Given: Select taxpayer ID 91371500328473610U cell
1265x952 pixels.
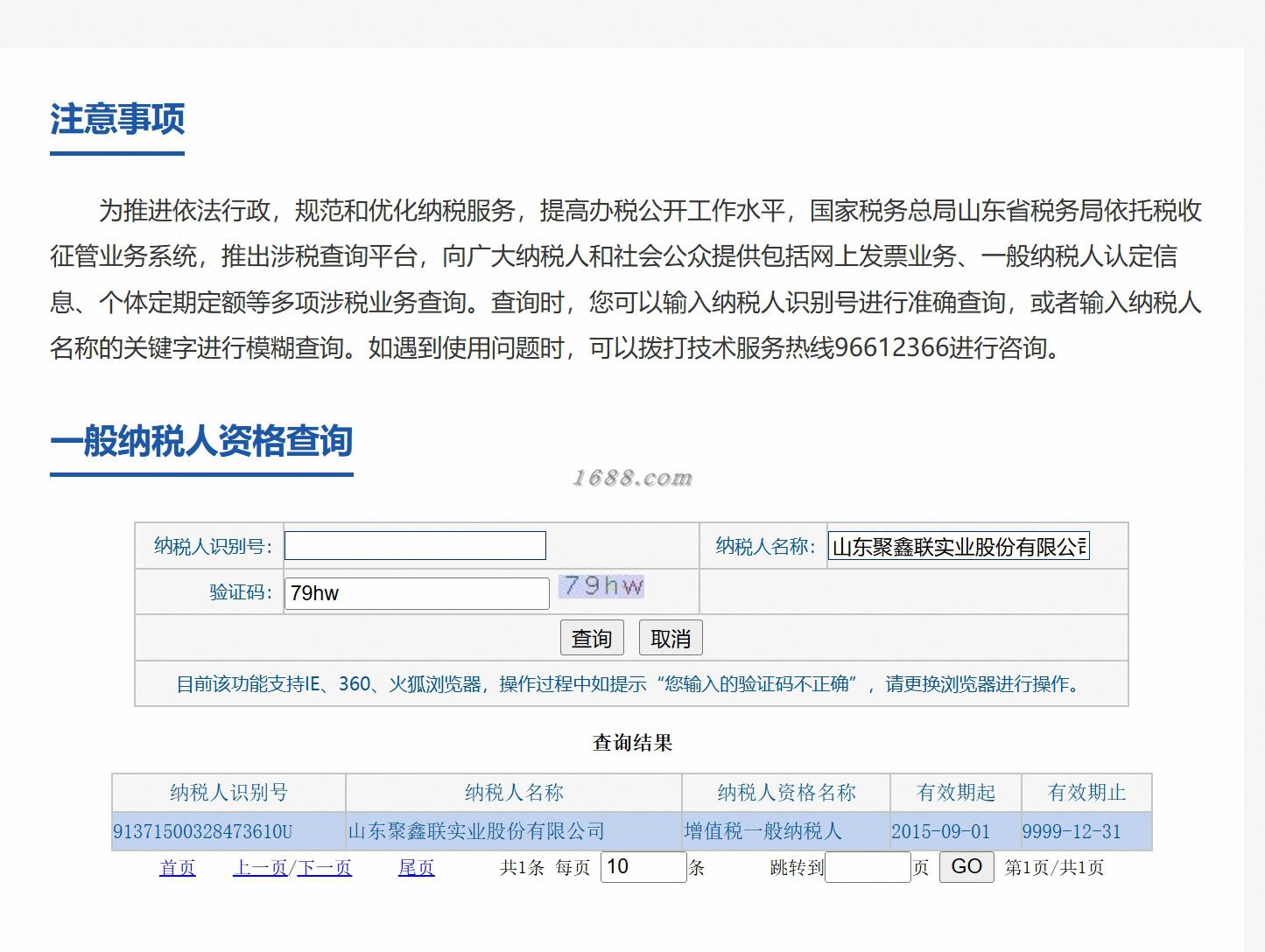Looking at the screenshot, I should click(229, 831).
